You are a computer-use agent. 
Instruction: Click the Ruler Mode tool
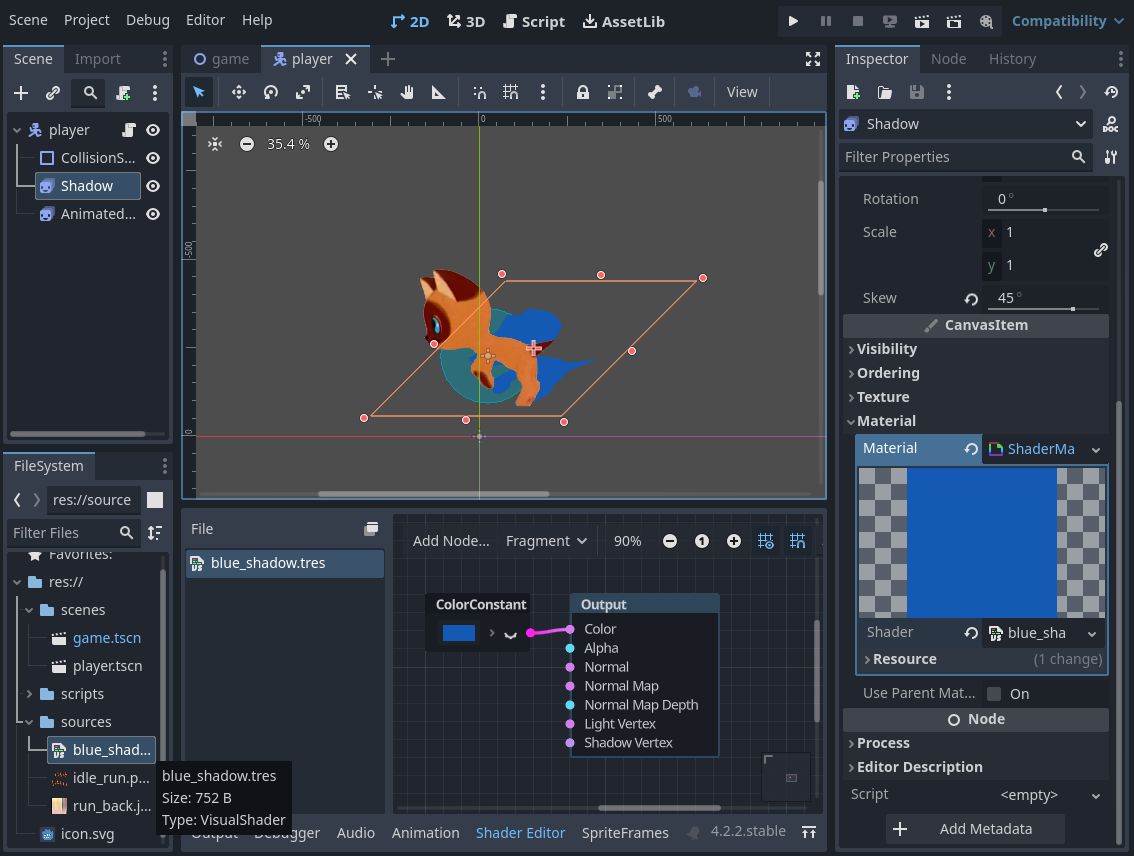[x=438, y=92]
